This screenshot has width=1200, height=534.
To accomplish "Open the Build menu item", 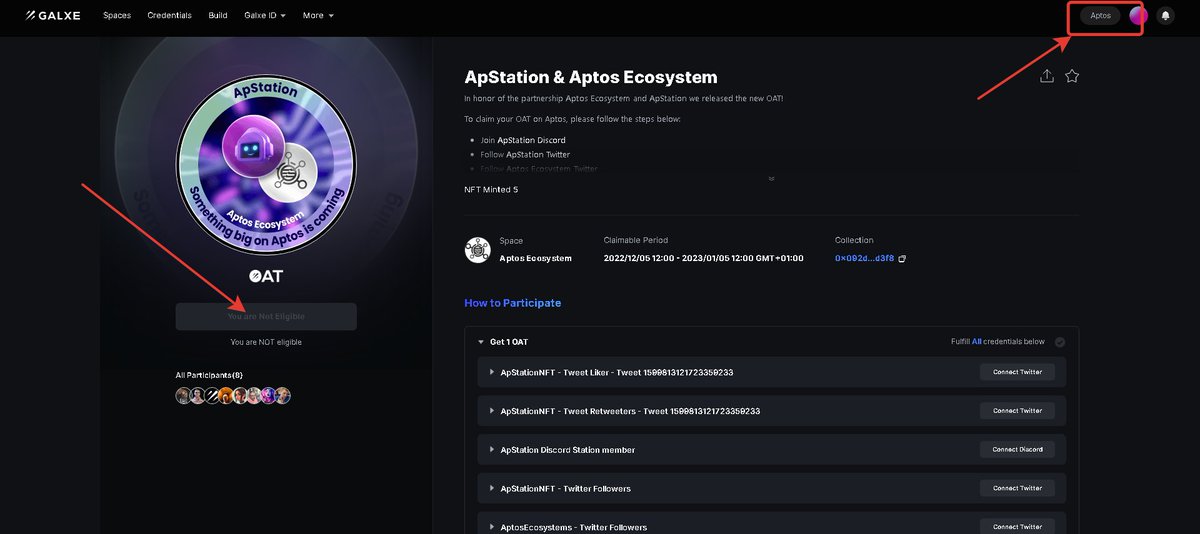I will (218, 16).
